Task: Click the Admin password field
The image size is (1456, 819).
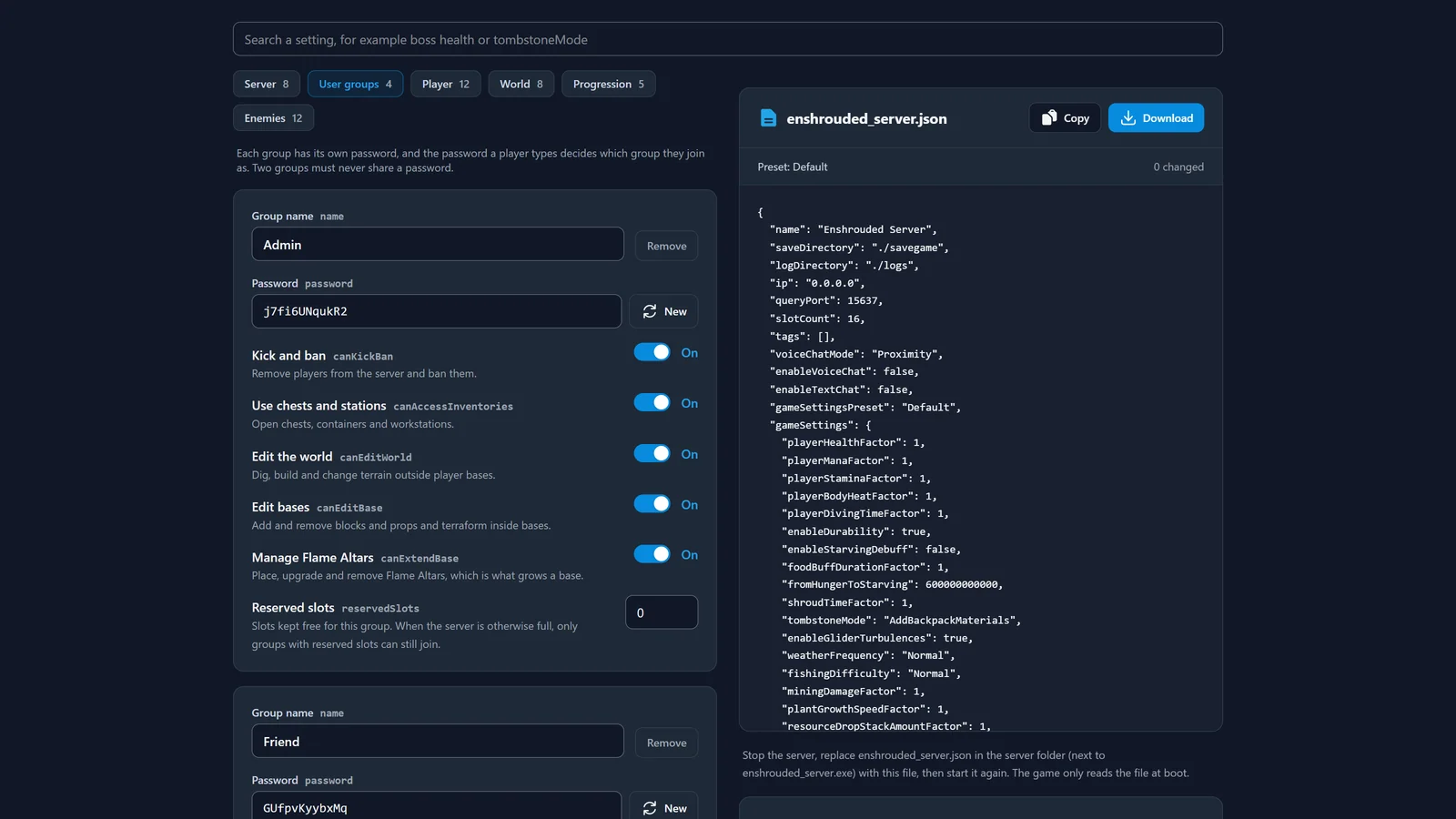Action: coord(437,311)
